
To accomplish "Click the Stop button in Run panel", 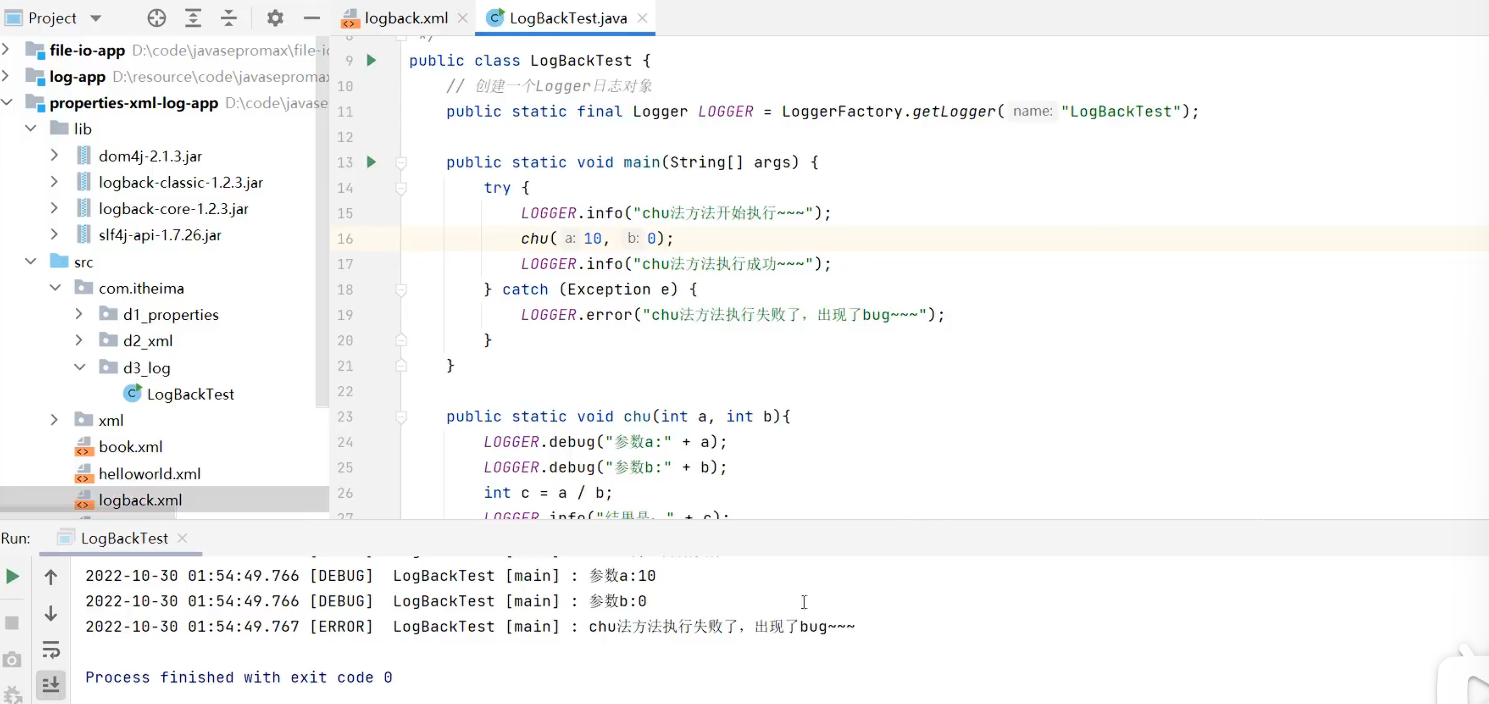I will click(12, 623).
